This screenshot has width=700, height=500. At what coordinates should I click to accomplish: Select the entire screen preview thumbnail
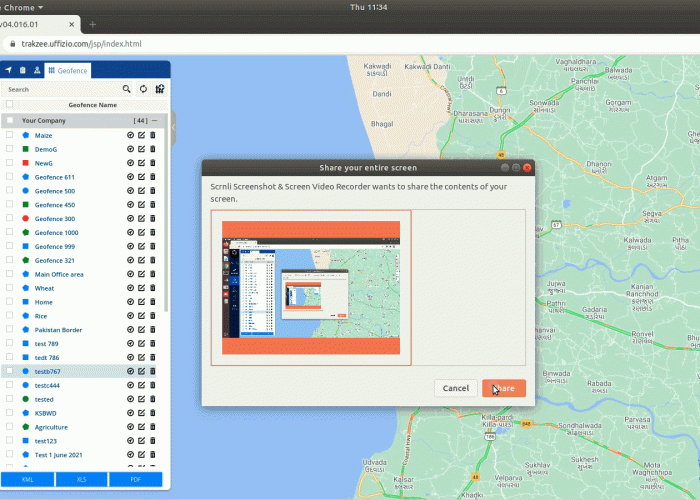[x=310, y=288]
